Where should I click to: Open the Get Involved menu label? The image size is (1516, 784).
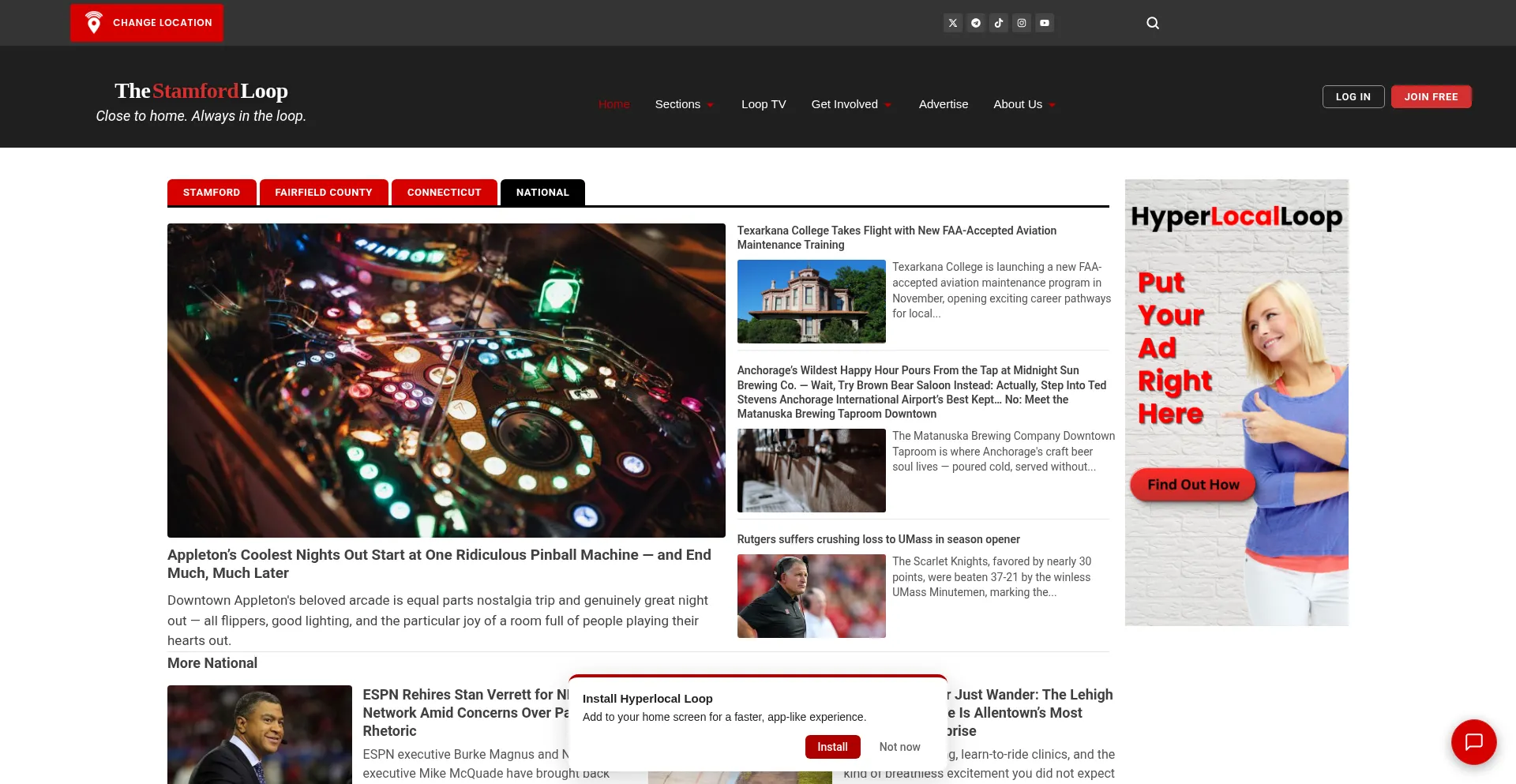(x=844, y=104)
